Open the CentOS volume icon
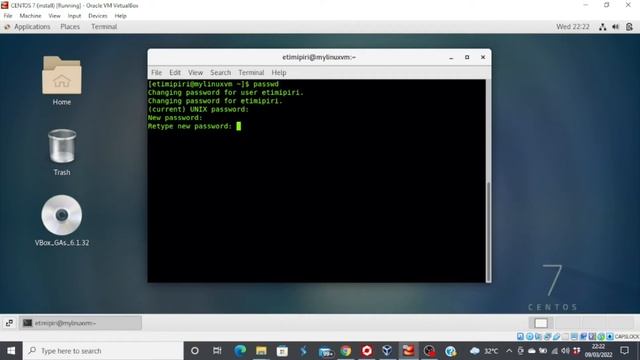 tap(616, 27)
